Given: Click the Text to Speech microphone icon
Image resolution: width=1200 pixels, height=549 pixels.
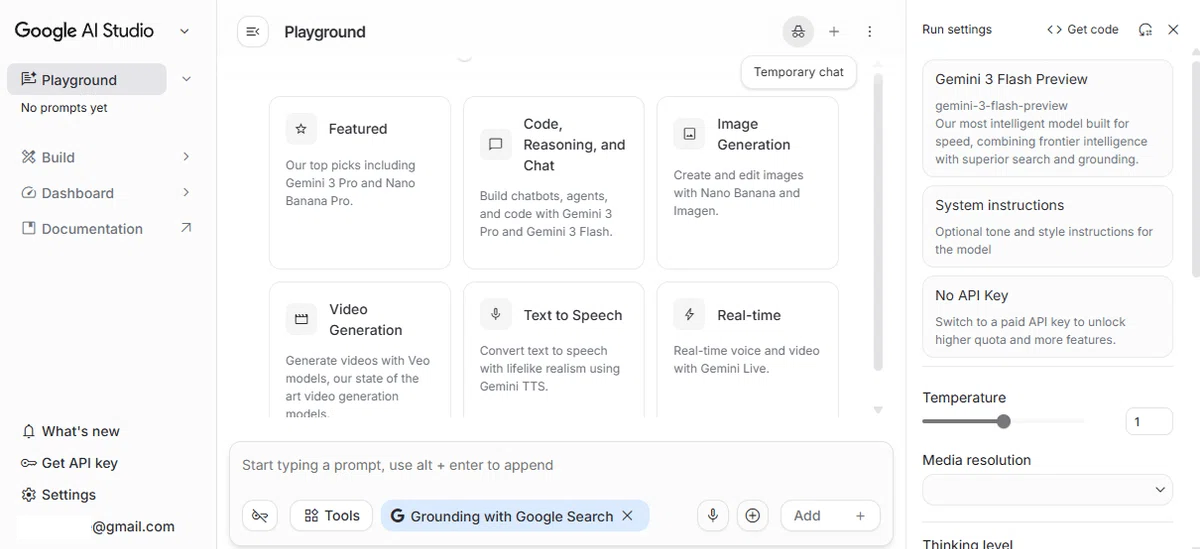Looking at the screenshot, I should (495, 315).
